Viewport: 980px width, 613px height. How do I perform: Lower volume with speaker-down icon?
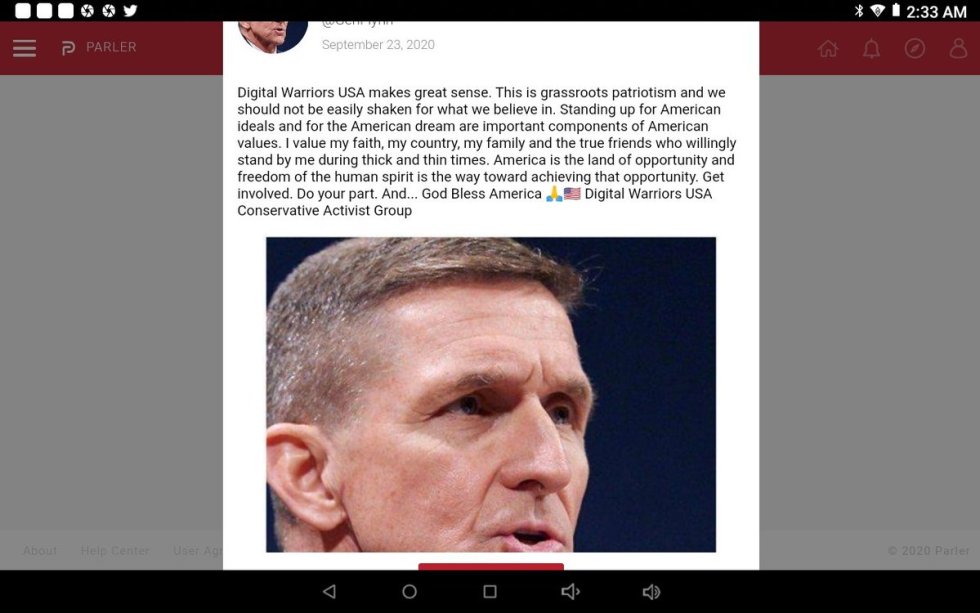(570, 591)
